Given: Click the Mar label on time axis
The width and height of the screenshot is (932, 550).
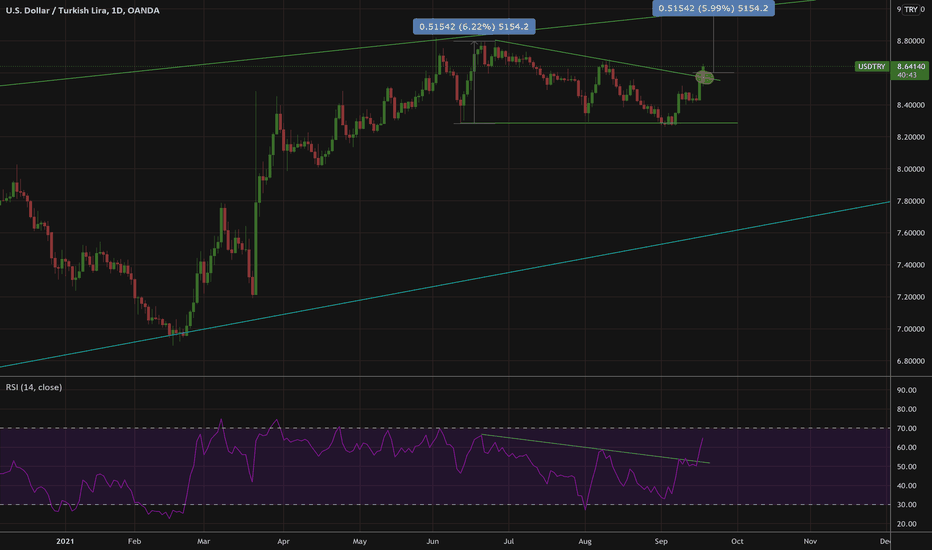Looking at the screenshot, I should (203, 541).
